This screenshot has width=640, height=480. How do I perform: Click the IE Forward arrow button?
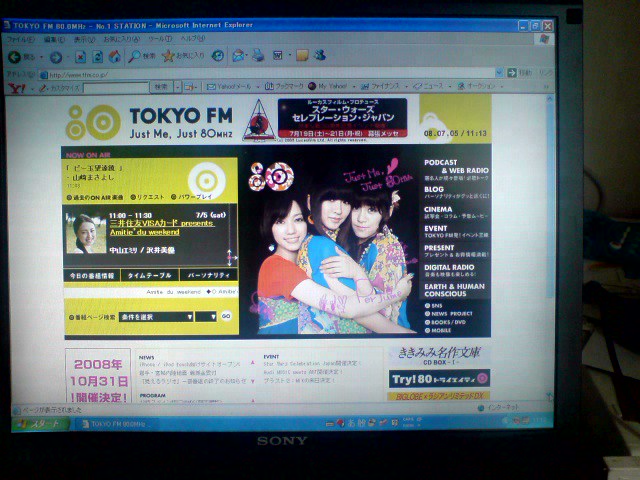[x=56, y=57]
